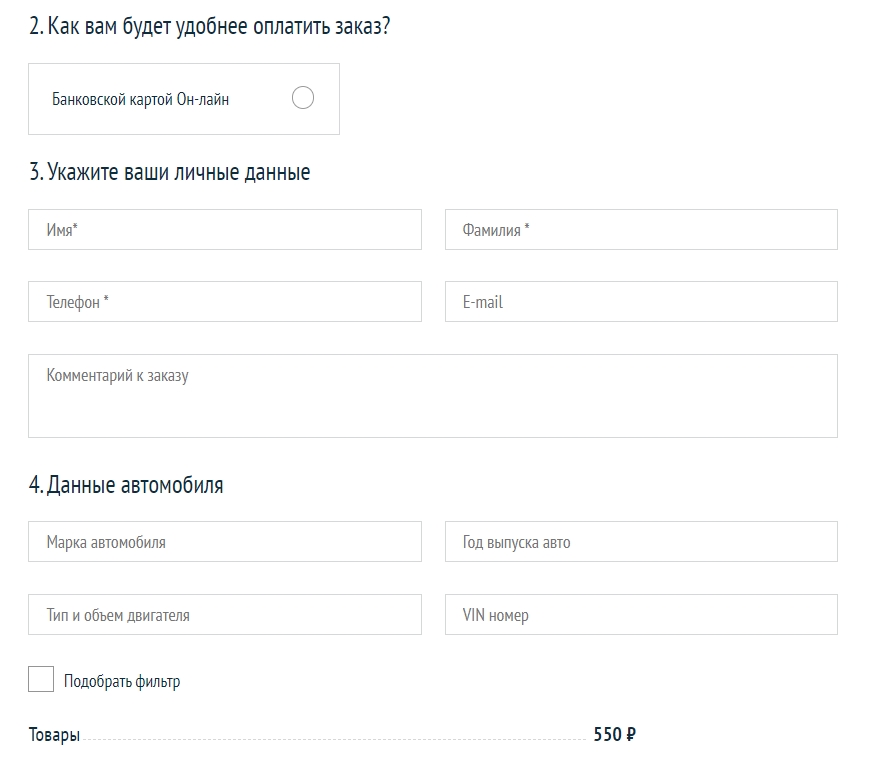Focus the Тип и объем двигателя field
870x763 pixels.
[225, 615]
